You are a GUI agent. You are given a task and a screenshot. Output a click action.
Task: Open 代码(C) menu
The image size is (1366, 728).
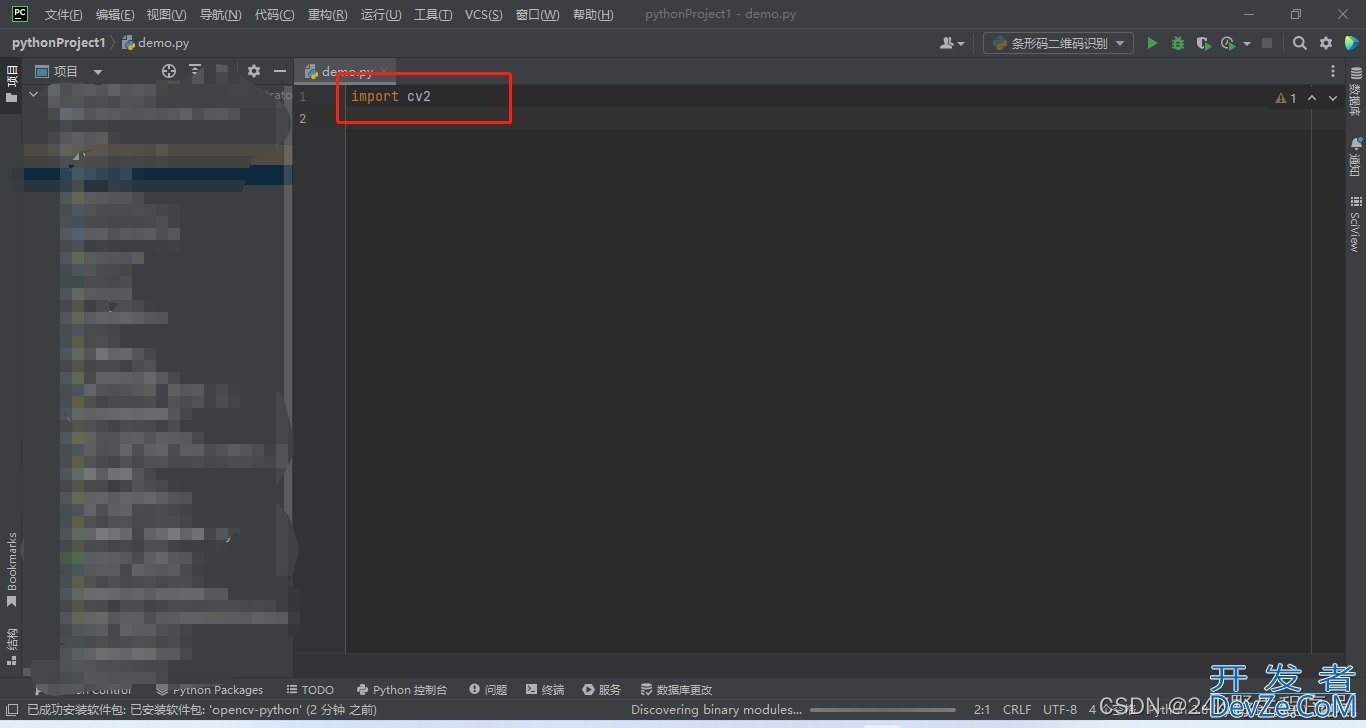(275, 15)
